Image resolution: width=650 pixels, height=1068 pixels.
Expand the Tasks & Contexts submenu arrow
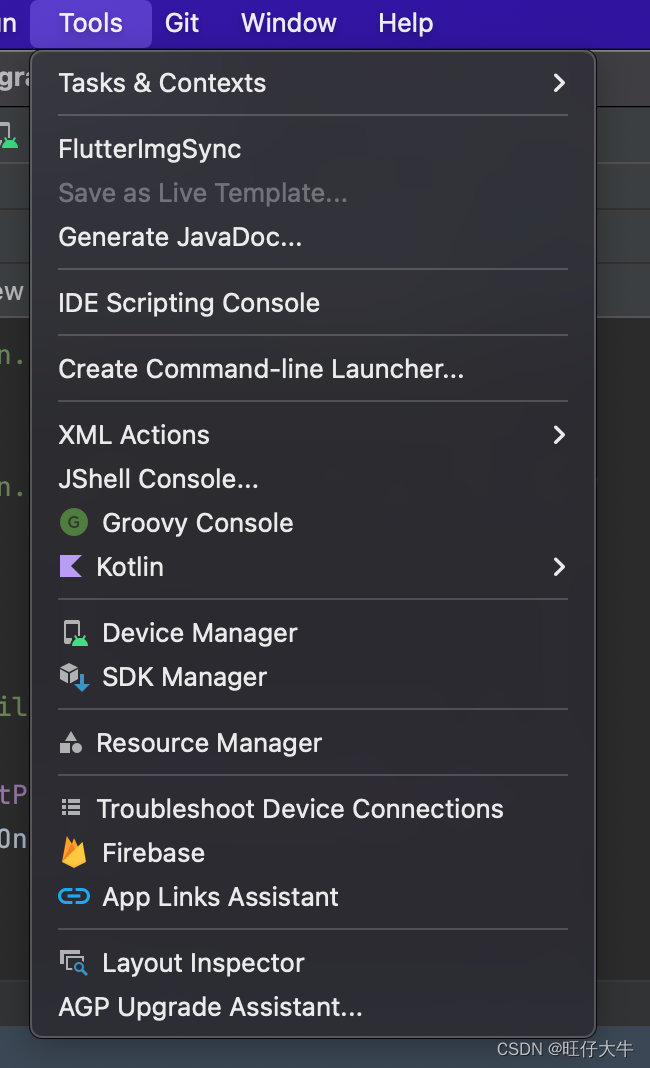559,83
